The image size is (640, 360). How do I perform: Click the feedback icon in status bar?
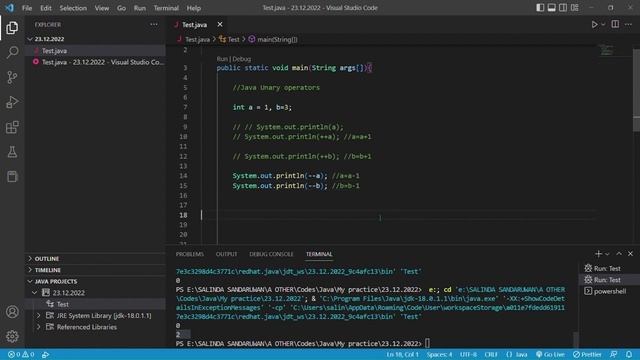pyautogui.click(x=613, y=354)
